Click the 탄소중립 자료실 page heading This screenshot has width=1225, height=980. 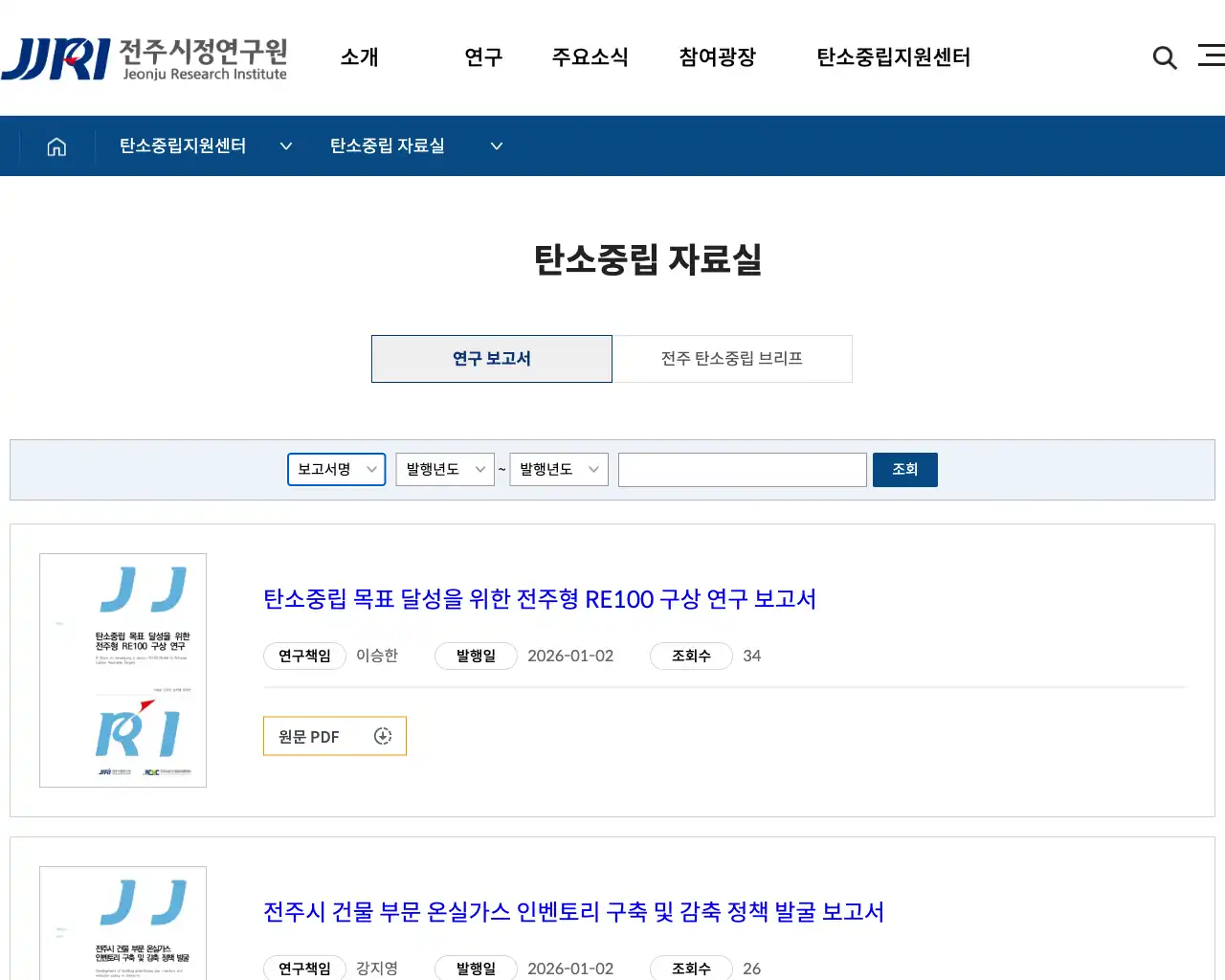(x=648, y=259)
